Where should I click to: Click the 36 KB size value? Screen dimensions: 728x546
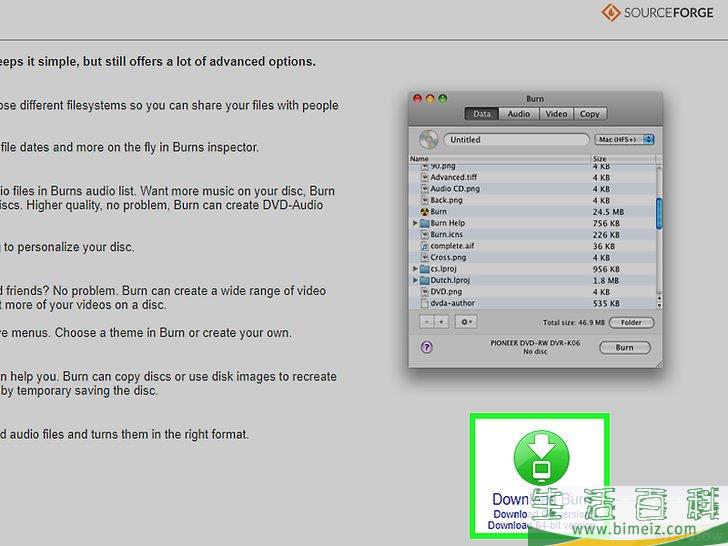coord(604,246)
